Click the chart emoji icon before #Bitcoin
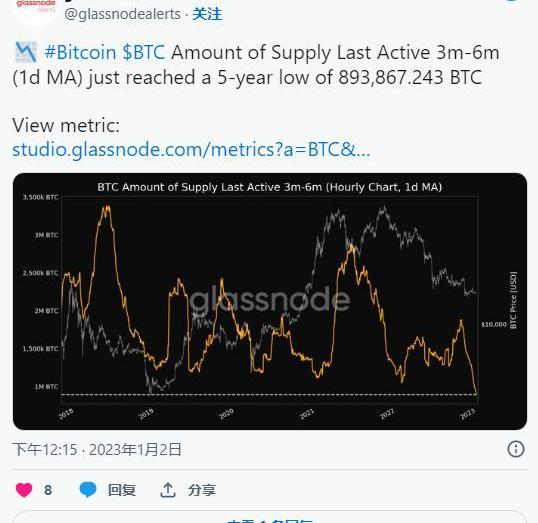Image resolution: width=538 pixels, height=523 pixels. [26, 52]
